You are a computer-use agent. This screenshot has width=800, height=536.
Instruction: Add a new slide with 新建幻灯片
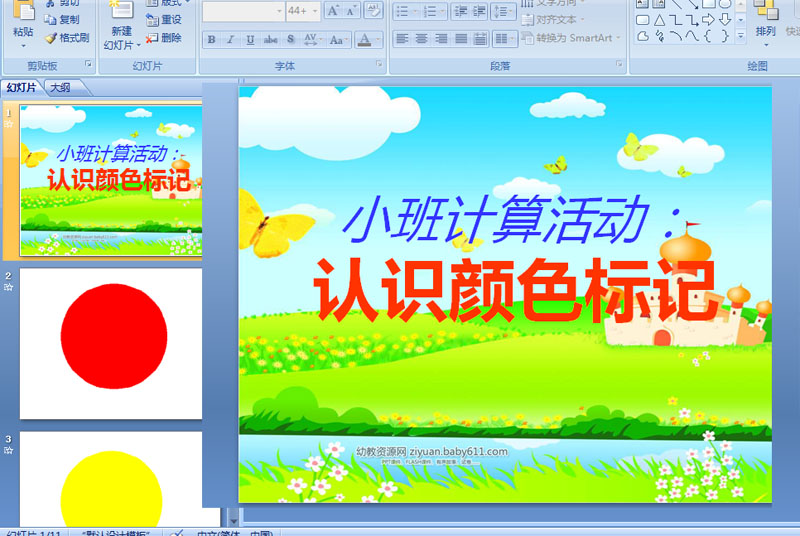[121, 25]
